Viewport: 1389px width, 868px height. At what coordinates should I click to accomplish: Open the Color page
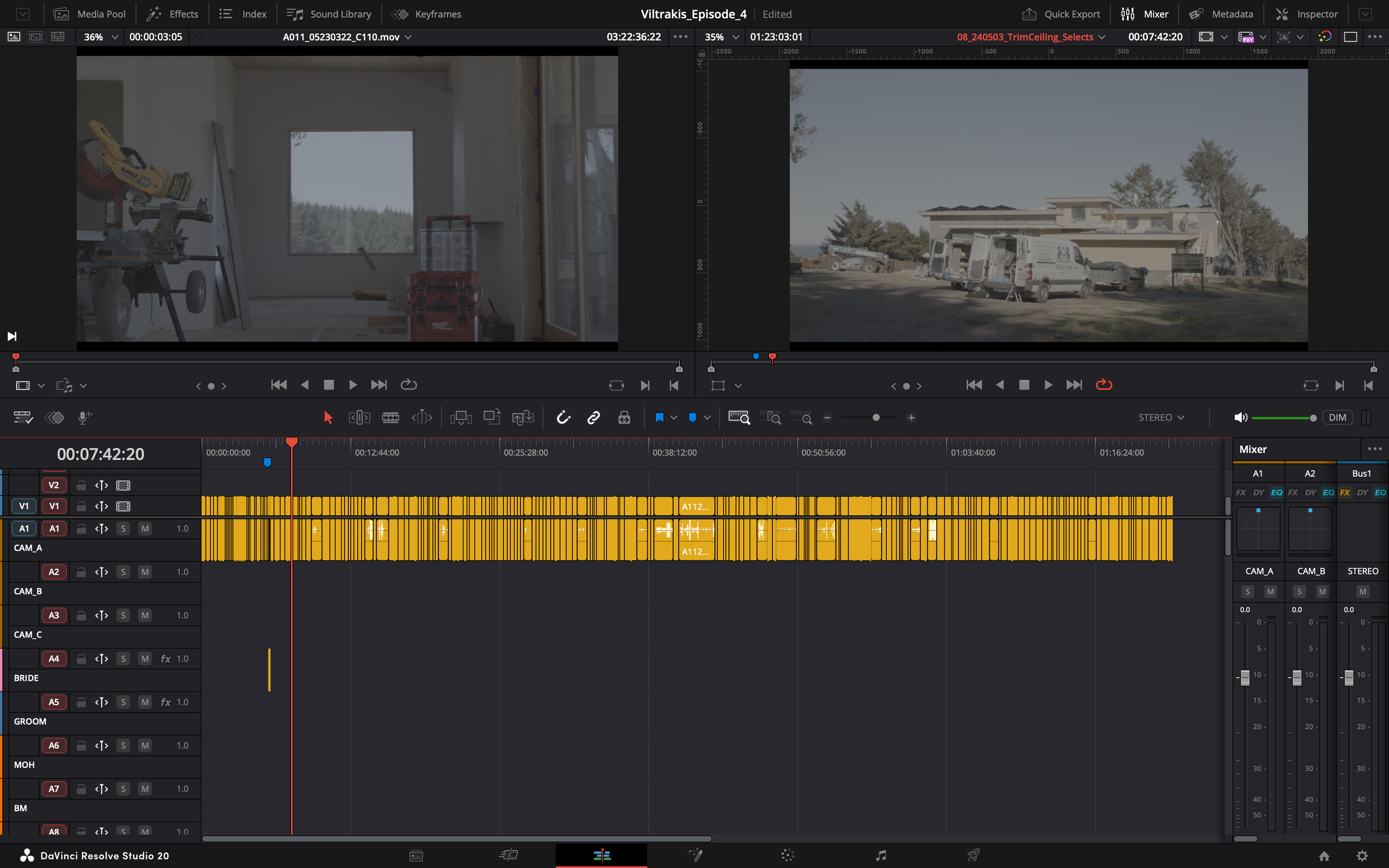point(787,855)
